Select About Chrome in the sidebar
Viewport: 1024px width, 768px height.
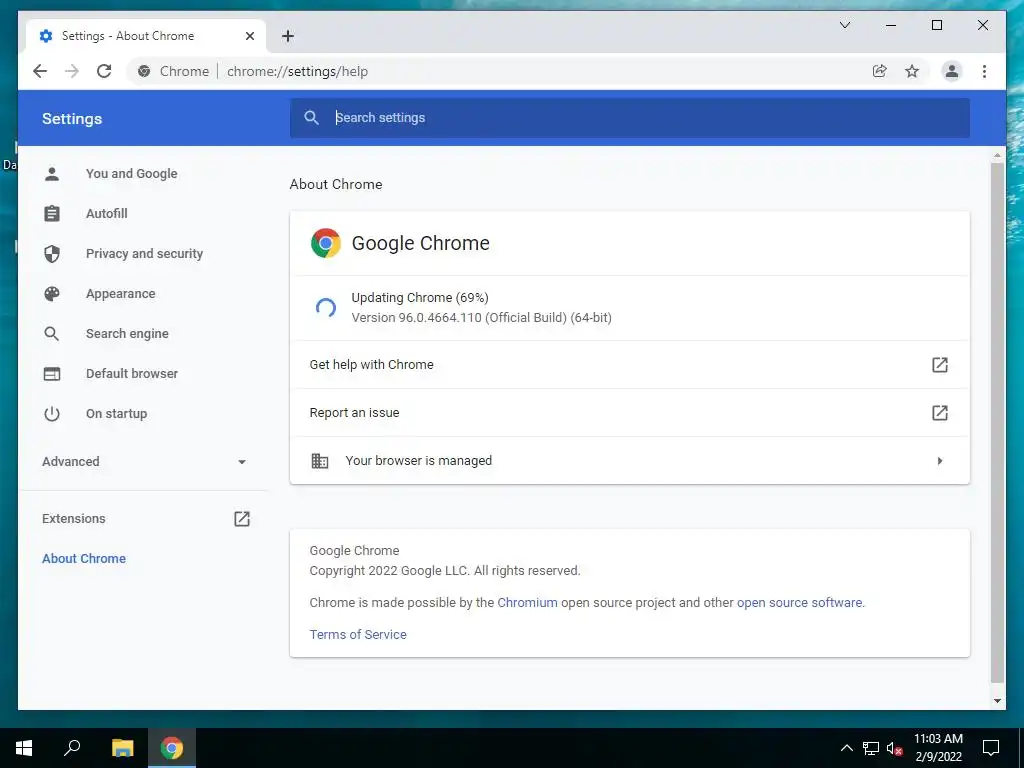(84, 558)
